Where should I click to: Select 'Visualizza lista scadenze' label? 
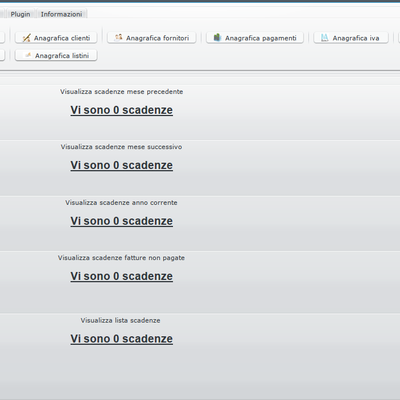120,320
